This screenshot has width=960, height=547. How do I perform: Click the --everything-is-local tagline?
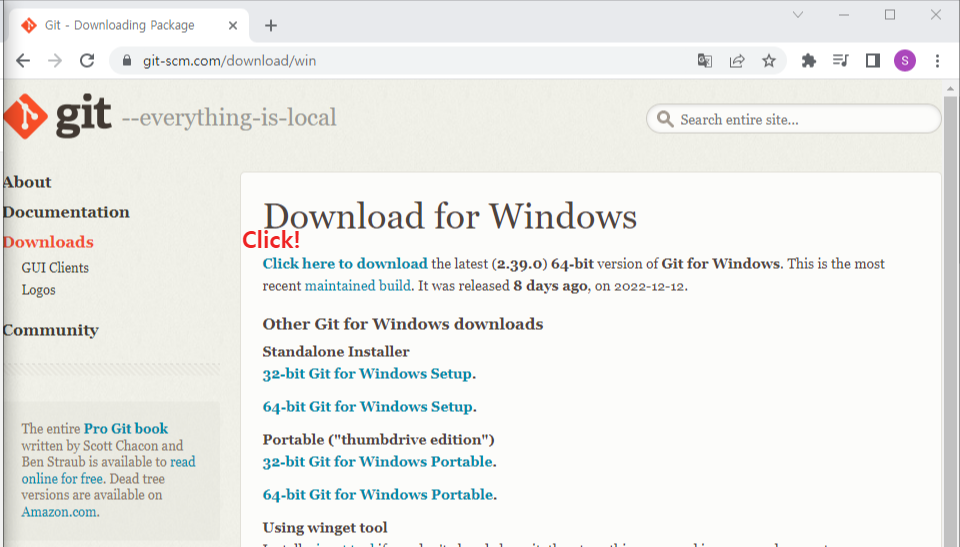pyautogui.click(x=229, y=118)
